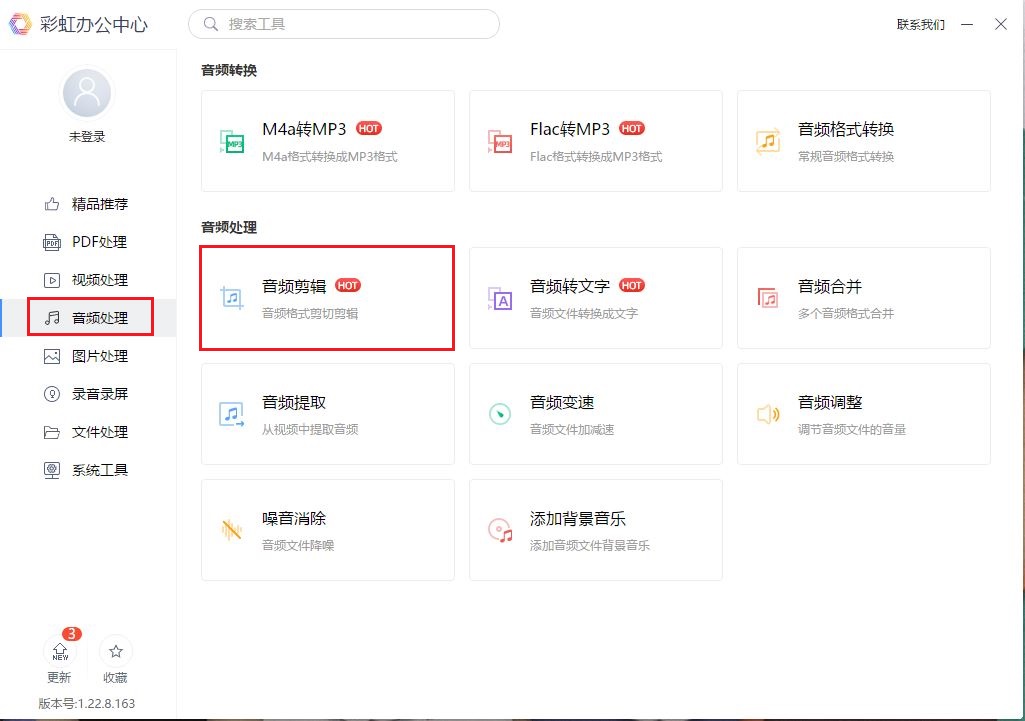Click the 更新 update icon with badge
Image resolution: width=1025 pixels, height=721 pixels.
point(60,658)
